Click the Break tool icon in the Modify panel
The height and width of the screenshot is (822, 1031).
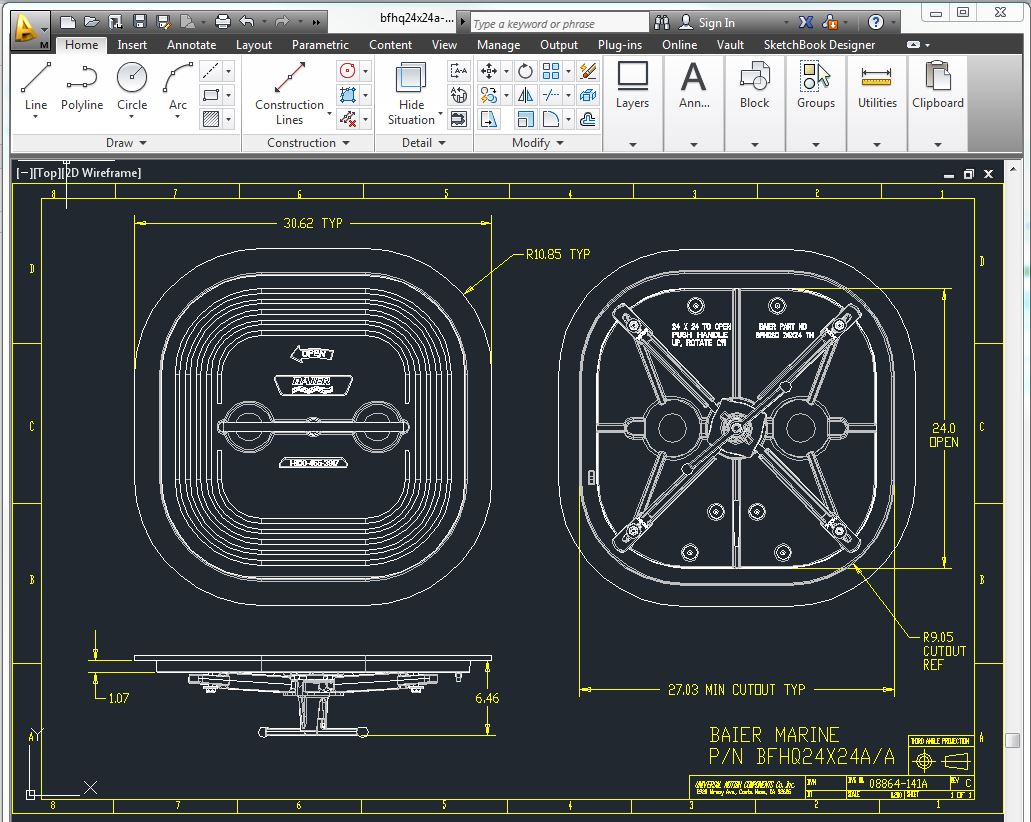[x=551, y=95]
